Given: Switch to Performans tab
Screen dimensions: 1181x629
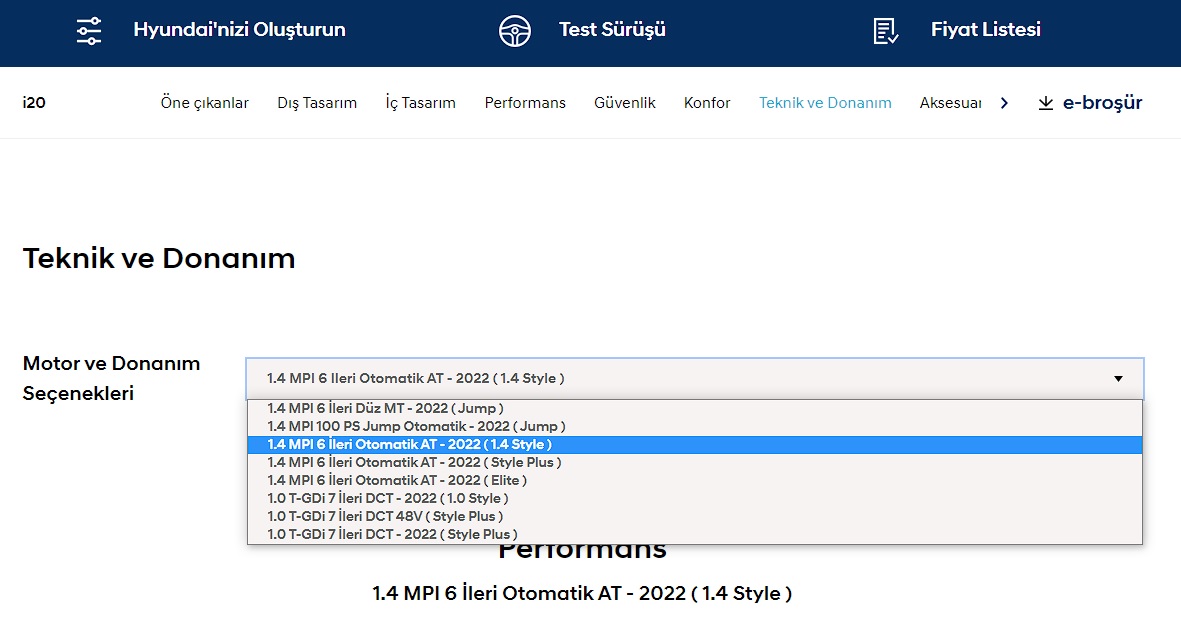Looking at the screenshot, I should [525, 103].
